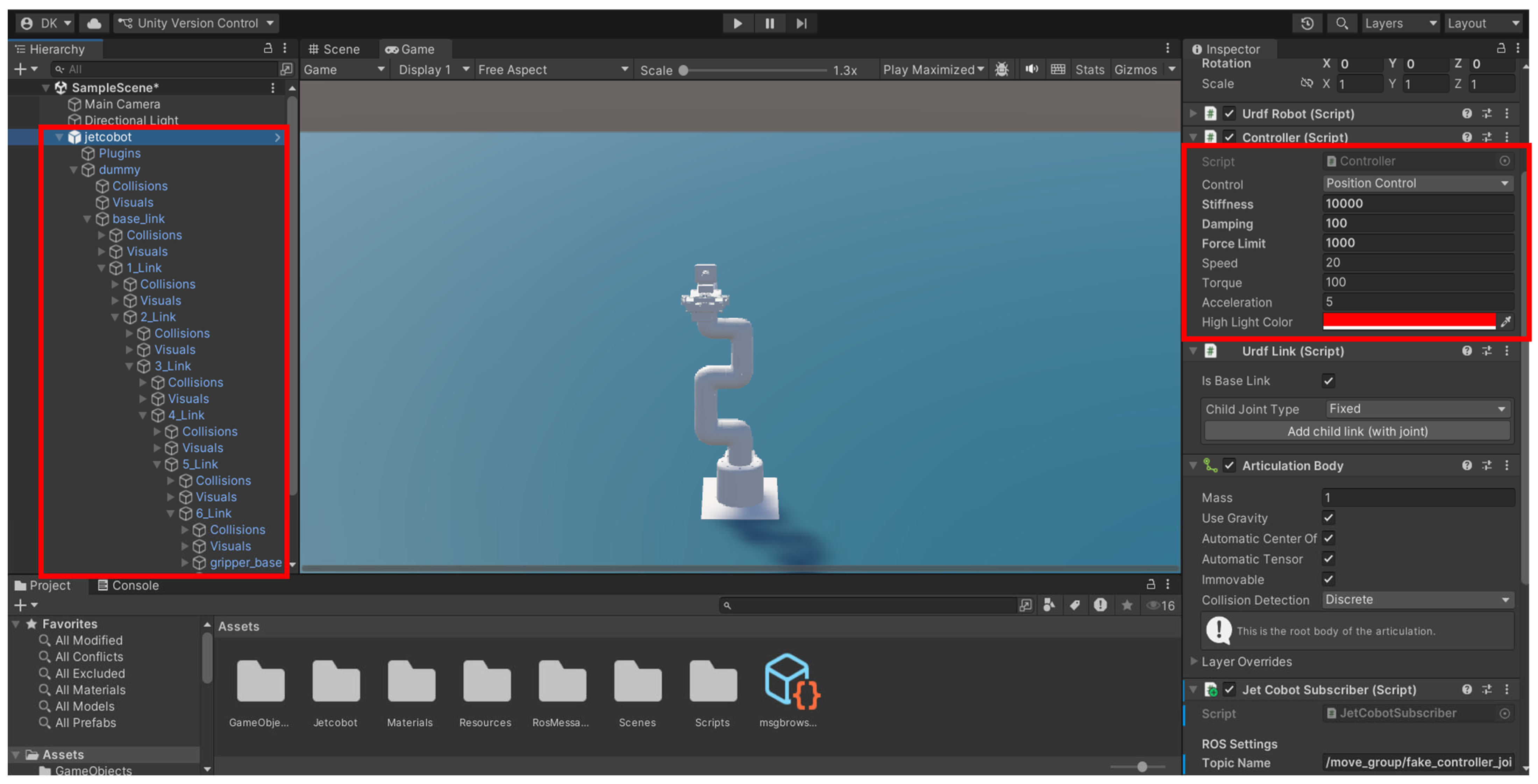Screen dimensions: 1538x784
Task: Open the Free Aspect dropdown
Action: coord(553,70)
